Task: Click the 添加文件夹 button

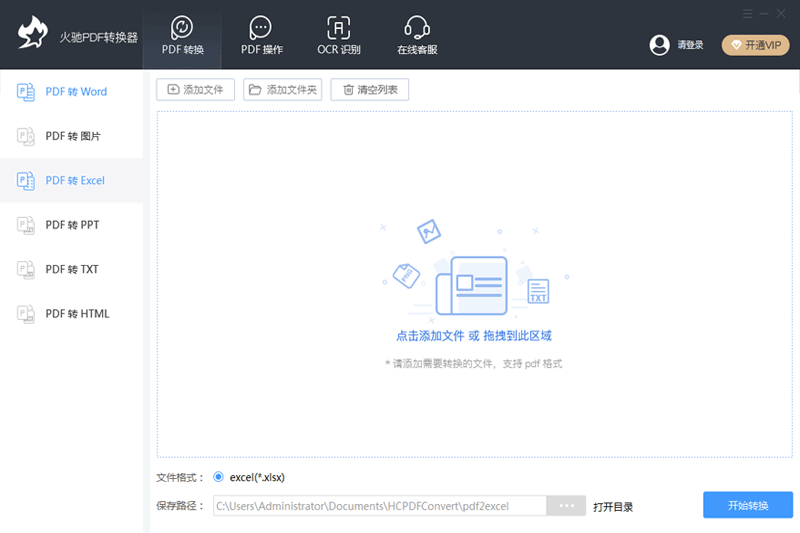Action: tap(283, 90)
